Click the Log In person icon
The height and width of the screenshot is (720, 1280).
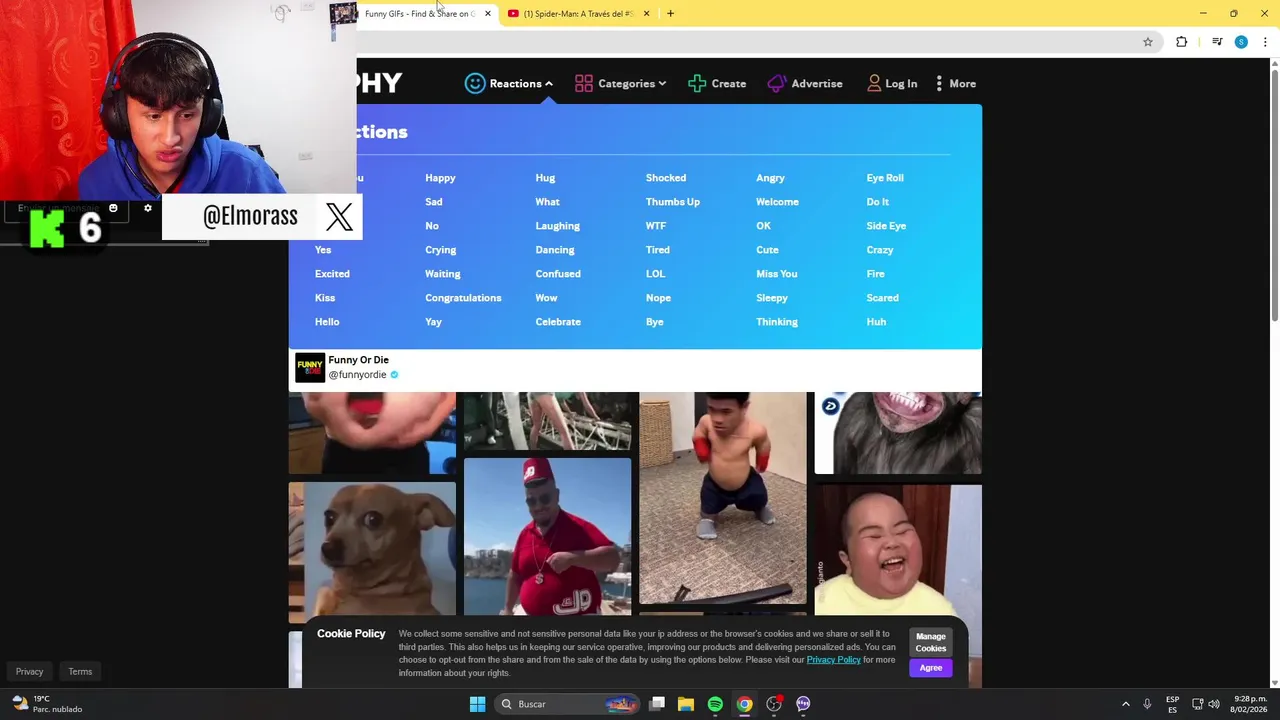click(874, 83)
